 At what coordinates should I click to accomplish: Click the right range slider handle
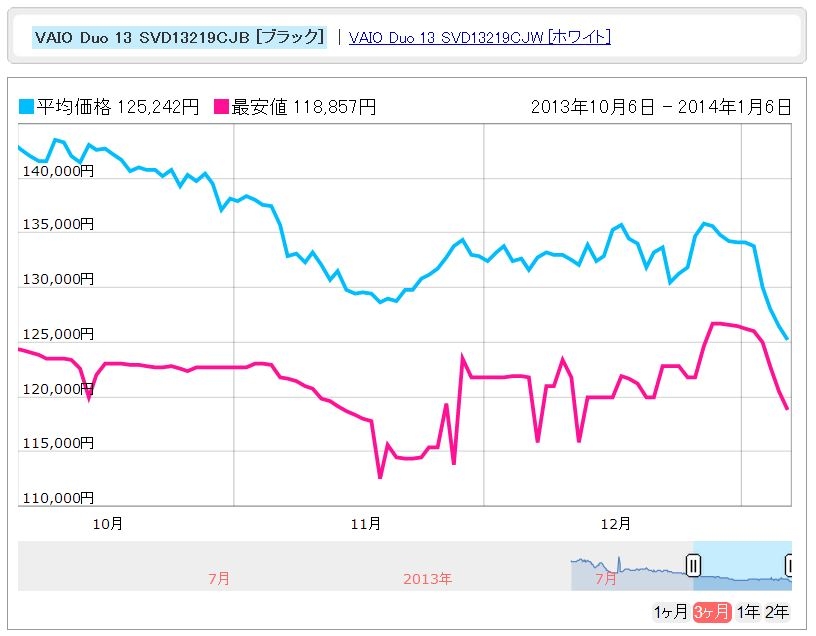tap(790, 566)
